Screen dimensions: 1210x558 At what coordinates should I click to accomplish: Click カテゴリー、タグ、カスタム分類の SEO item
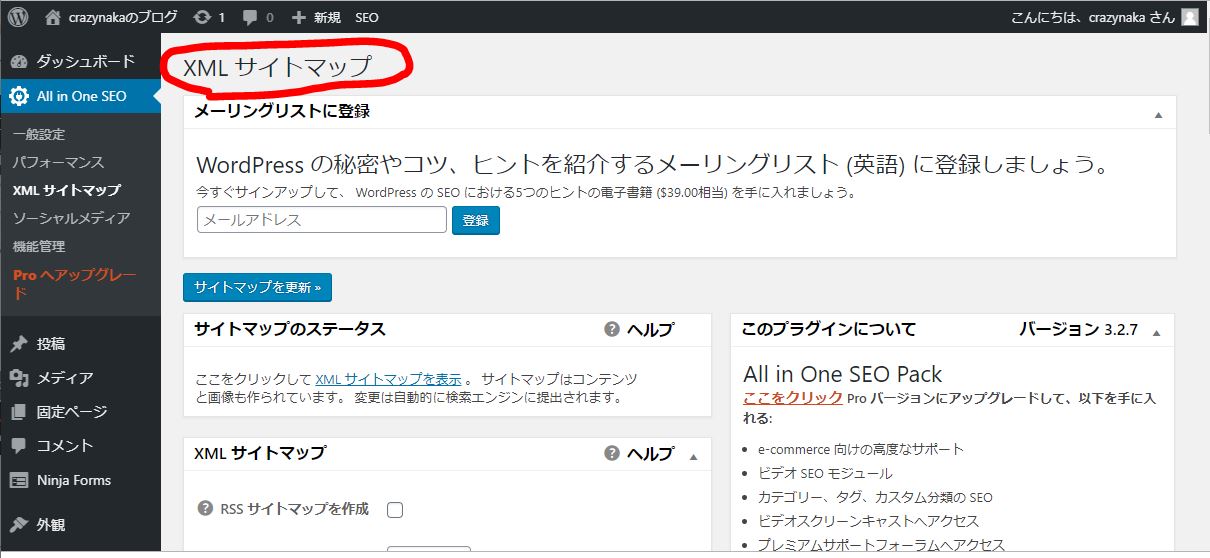coord(875,497)
